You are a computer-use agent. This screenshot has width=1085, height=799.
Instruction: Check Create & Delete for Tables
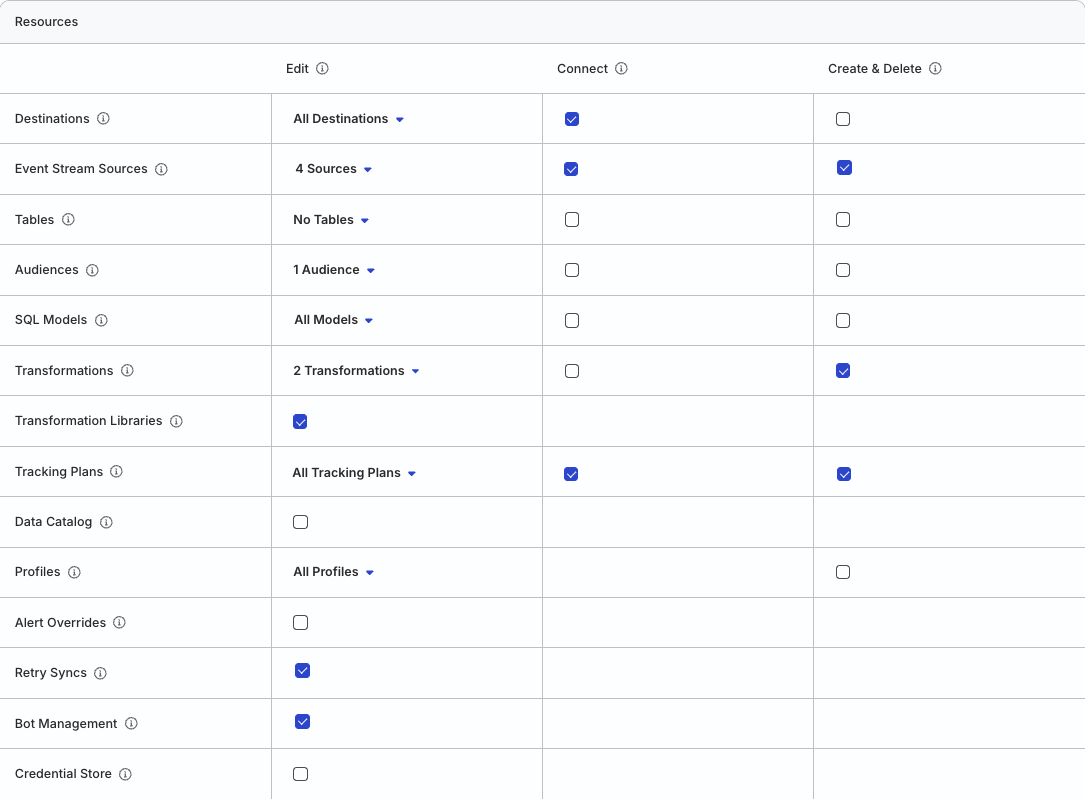[x=843, y=219]
